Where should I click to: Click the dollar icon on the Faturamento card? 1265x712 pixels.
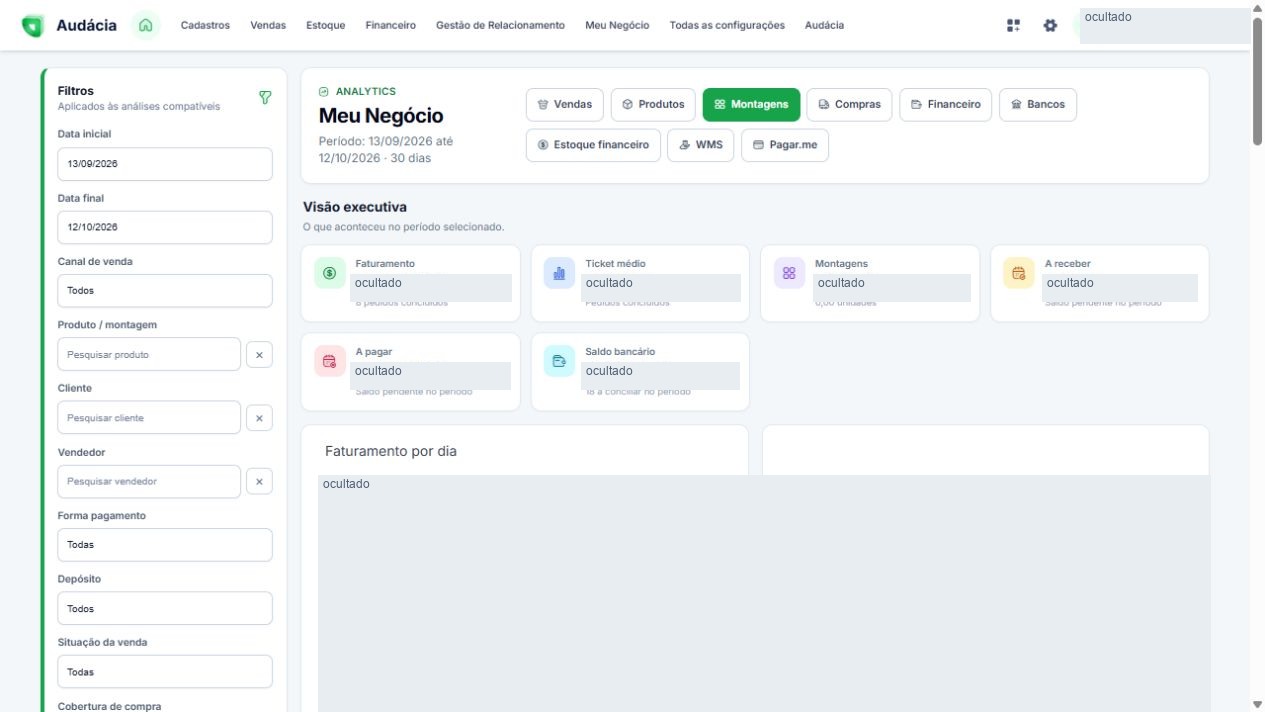(330, 273)
